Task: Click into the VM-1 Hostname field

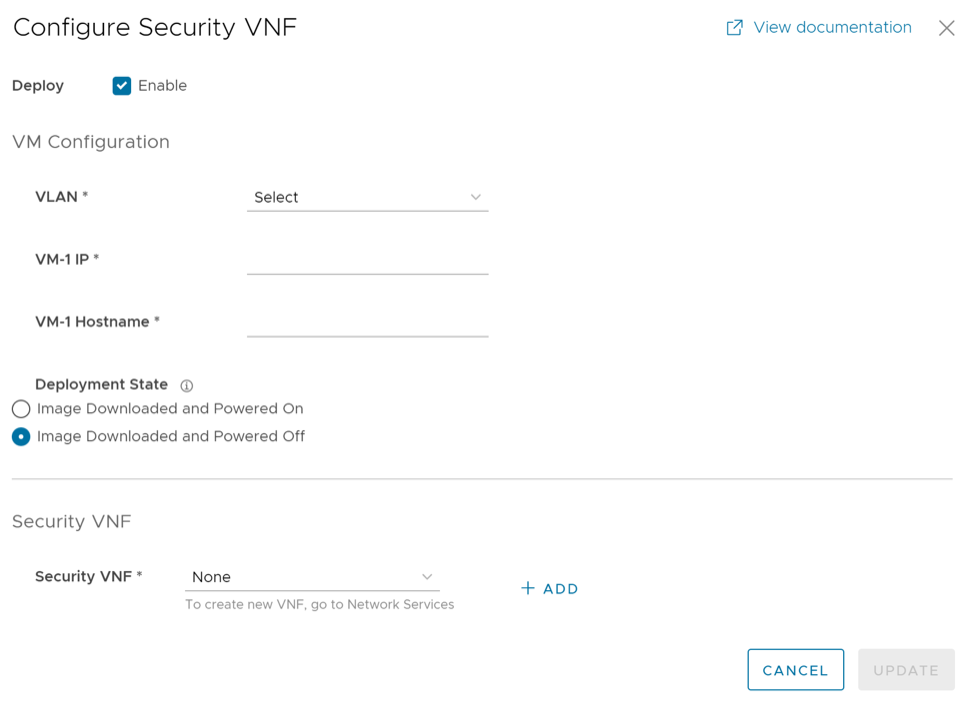Action: tap(367, 322)
